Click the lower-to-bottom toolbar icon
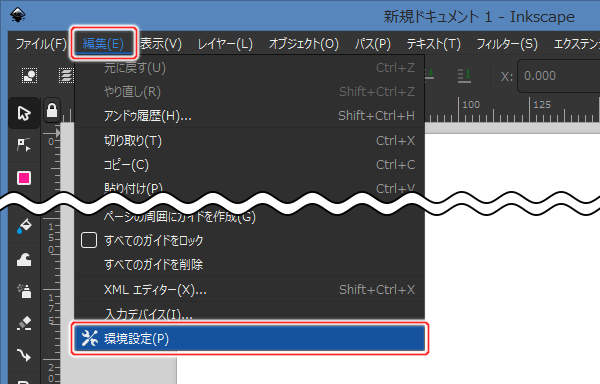 click(x=464, y=75)
